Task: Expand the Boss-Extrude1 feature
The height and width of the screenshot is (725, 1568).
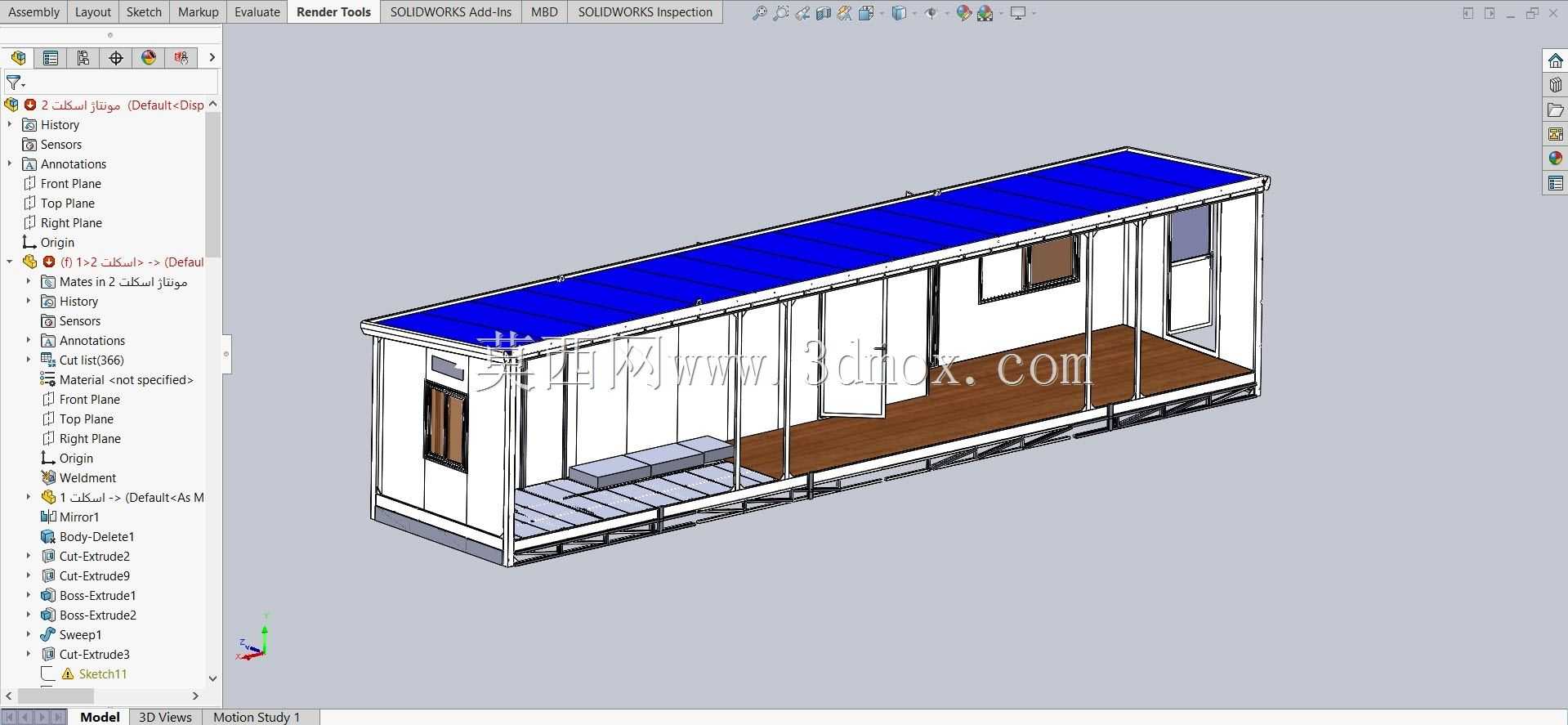Action: click(29, 595)
